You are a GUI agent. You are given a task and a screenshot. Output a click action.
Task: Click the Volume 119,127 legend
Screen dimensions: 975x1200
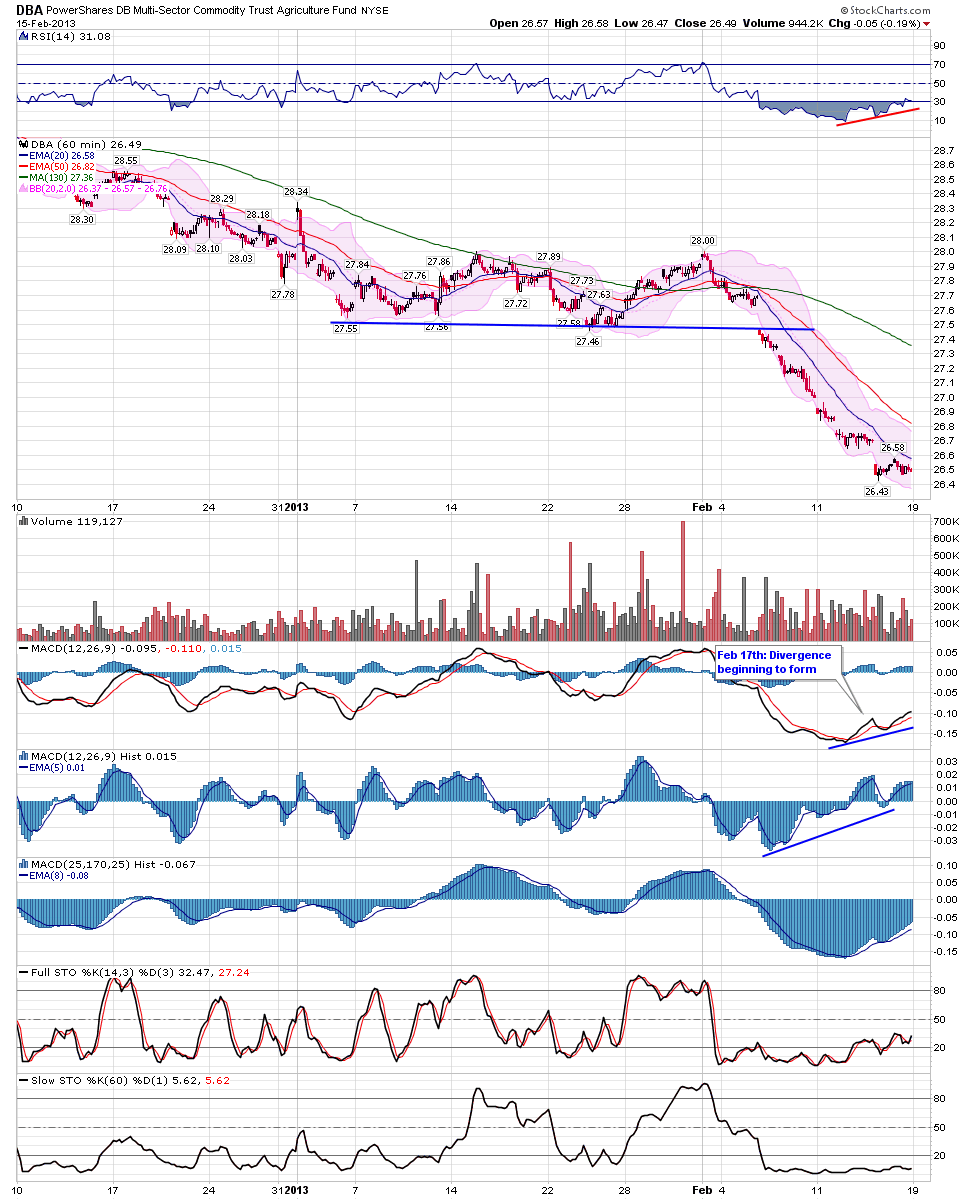tap(71, 521)
